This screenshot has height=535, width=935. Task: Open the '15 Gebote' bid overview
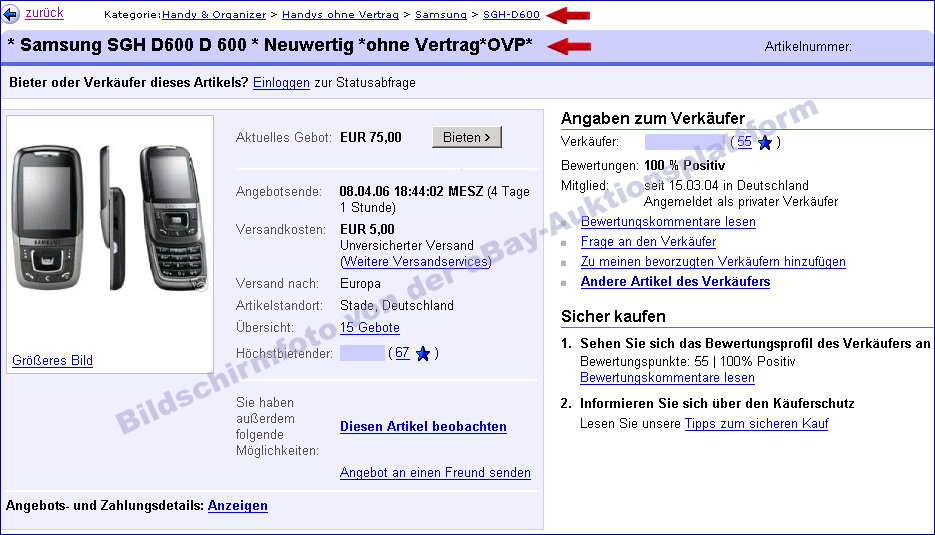tap(370, 327)
